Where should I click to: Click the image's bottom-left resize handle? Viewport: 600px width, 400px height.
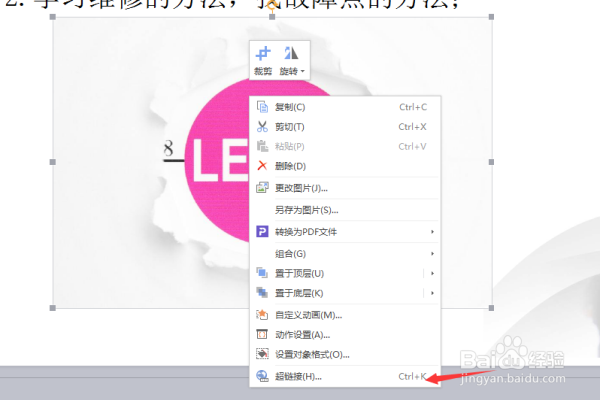[x=53, y=308]
